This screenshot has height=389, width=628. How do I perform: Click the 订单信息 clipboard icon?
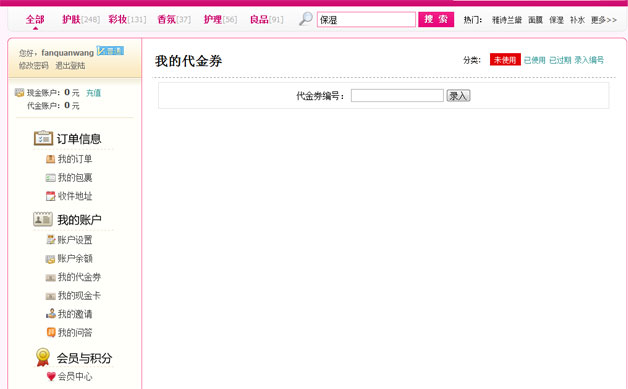[43, 138]
